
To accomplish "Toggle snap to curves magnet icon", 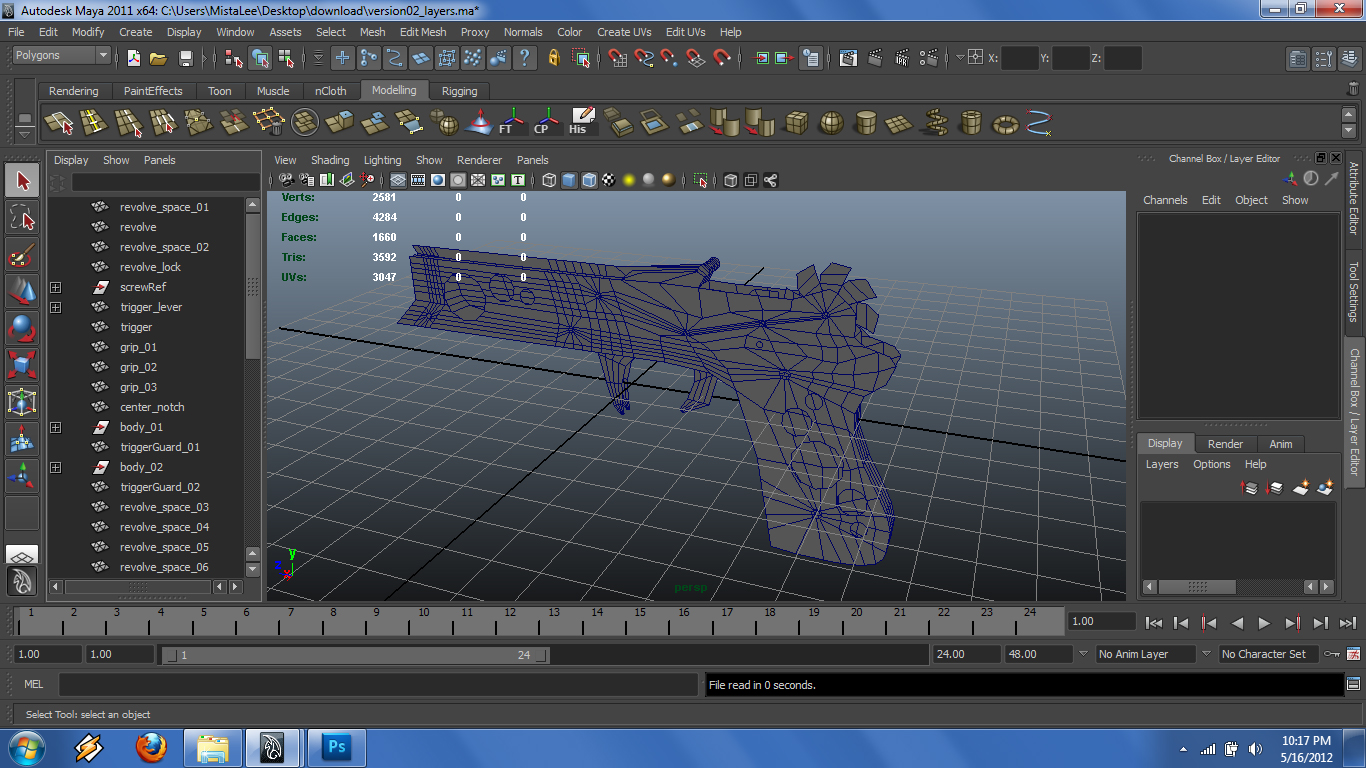I will [644, 58].
